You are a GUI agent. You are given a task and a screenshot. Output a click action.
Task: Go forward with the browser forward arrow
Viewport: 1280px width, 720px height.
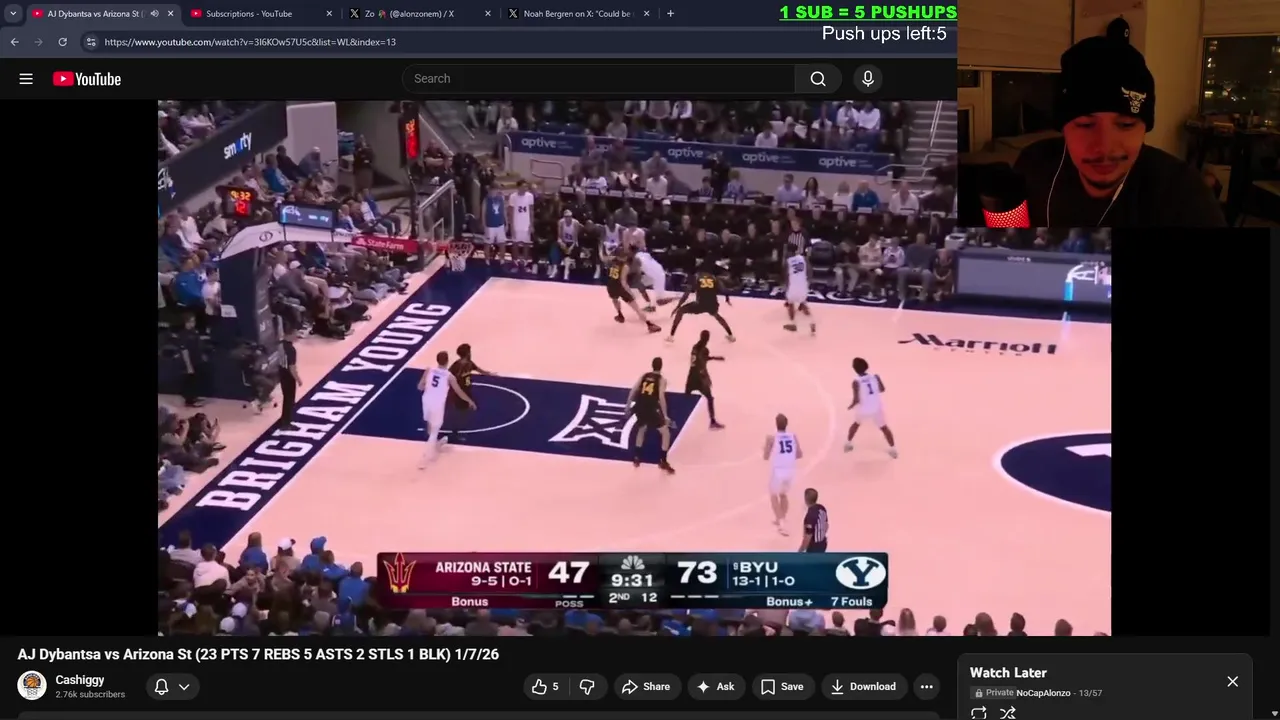pyautogui.click(x=38, y=42)
